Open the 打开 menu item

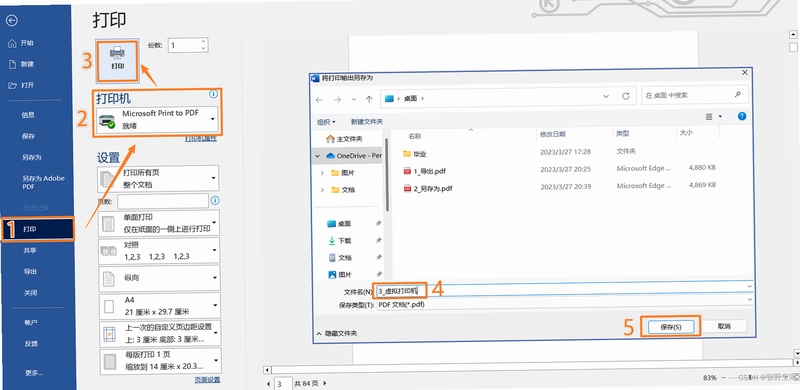coord(21,85)
